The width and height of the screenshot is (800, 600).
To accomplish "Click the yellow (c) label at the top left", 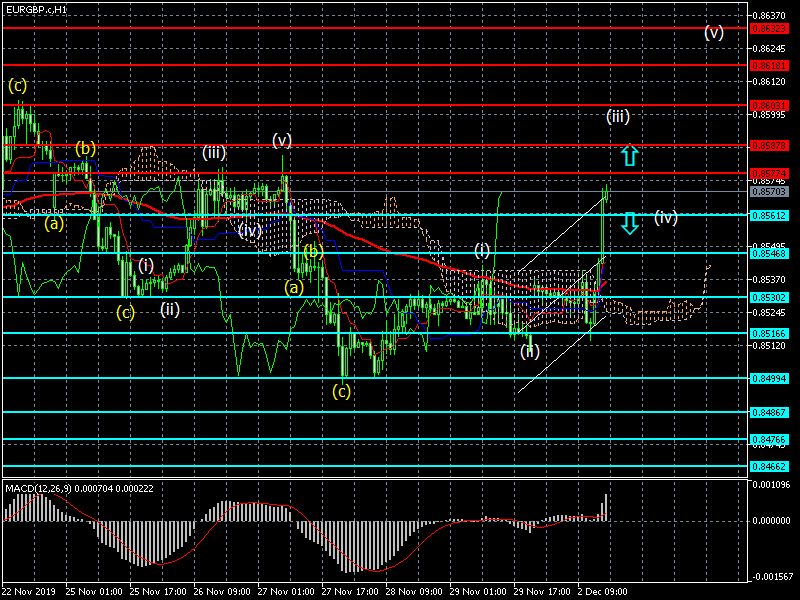I will point(18,85).
